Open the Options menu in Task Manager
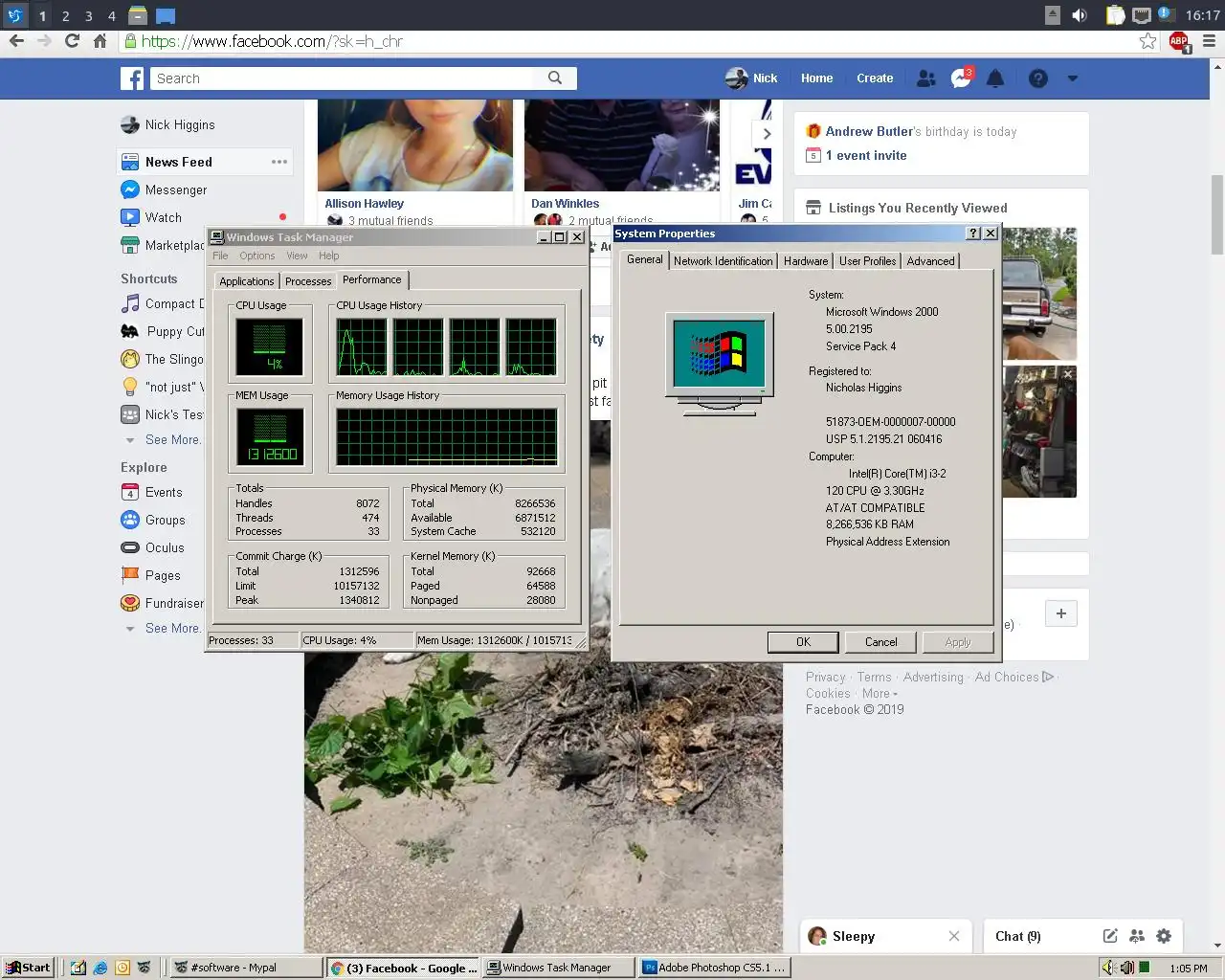The width and height of the screenshot is (1225, 980). (x=257, y=256)
